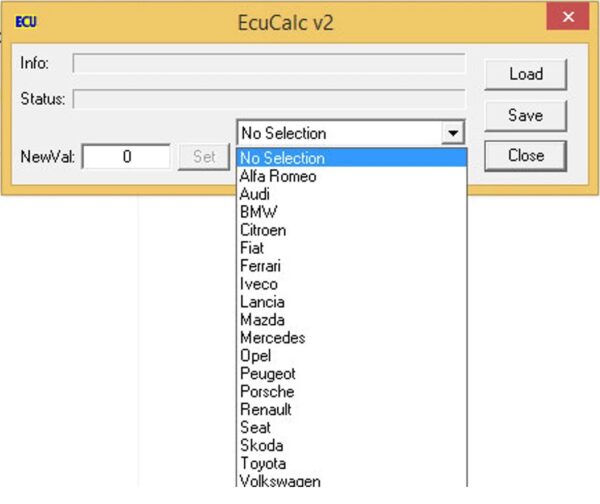Choose highlighted No Selection in the list
600x504 pixels.
coord(352,158)
